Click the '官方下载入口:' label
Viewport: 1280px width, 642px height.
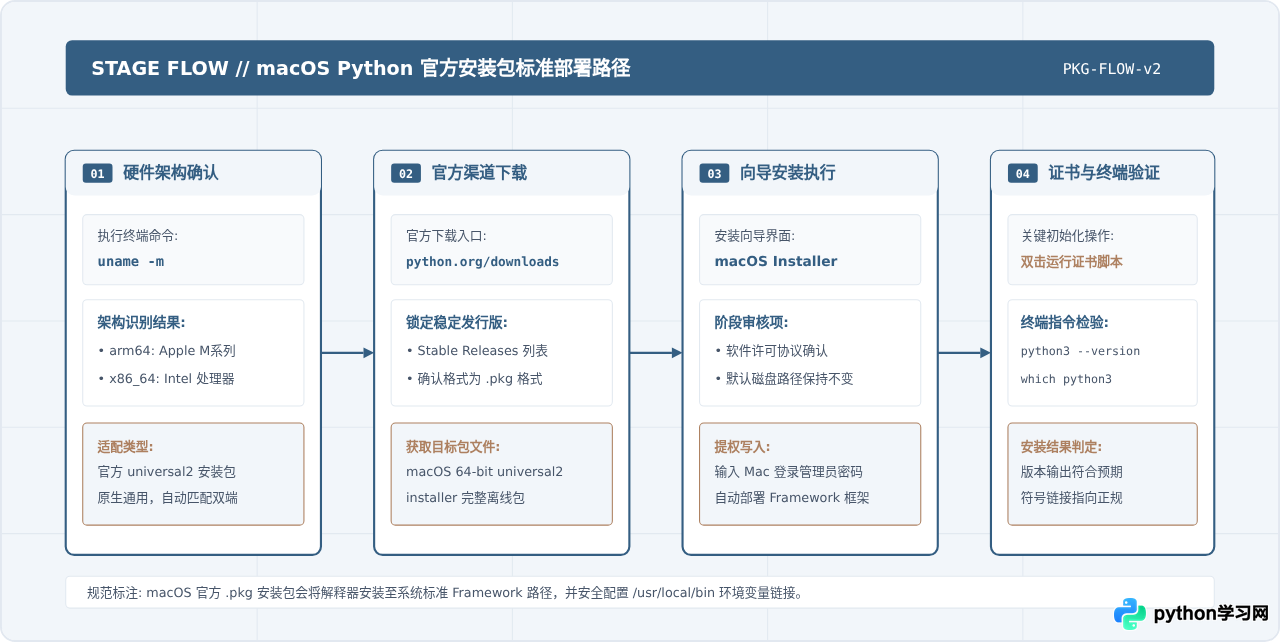(446, 236)
